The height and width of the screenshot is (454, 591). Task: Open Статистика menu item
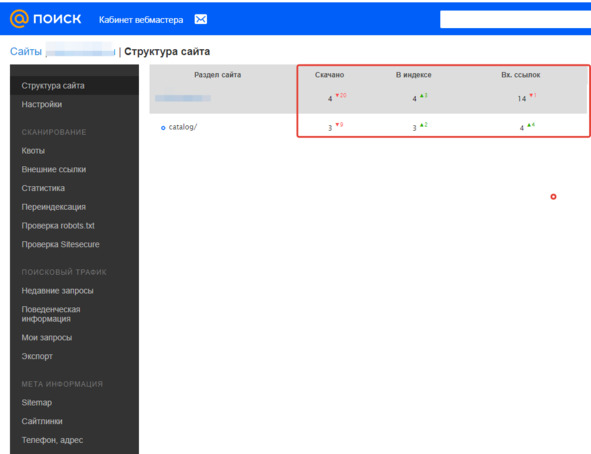pyautogui.click(x=43, y=188)
